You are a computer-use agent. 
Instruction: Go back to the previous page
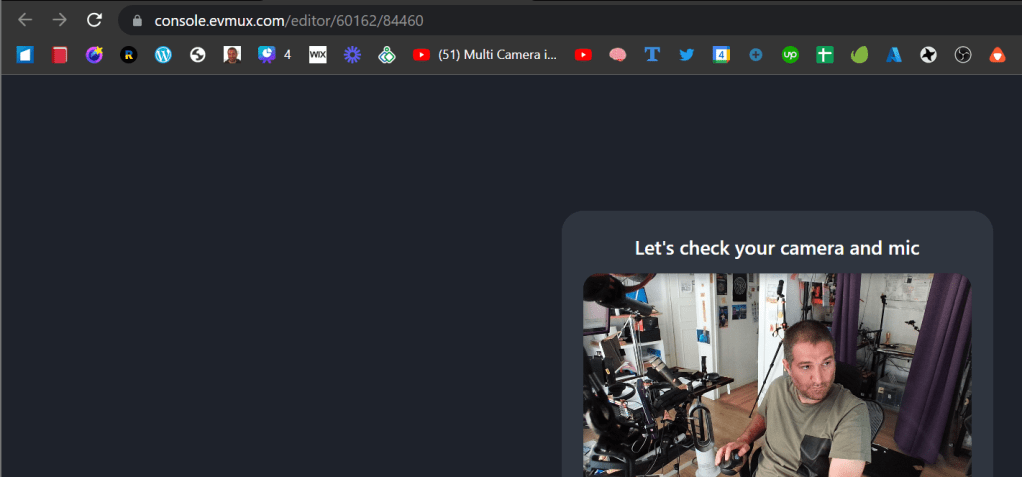[x=25, y=20]
